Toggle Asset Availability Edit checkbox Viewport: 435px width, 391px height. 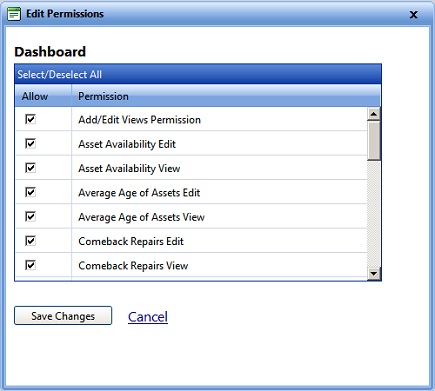(30, 143)
